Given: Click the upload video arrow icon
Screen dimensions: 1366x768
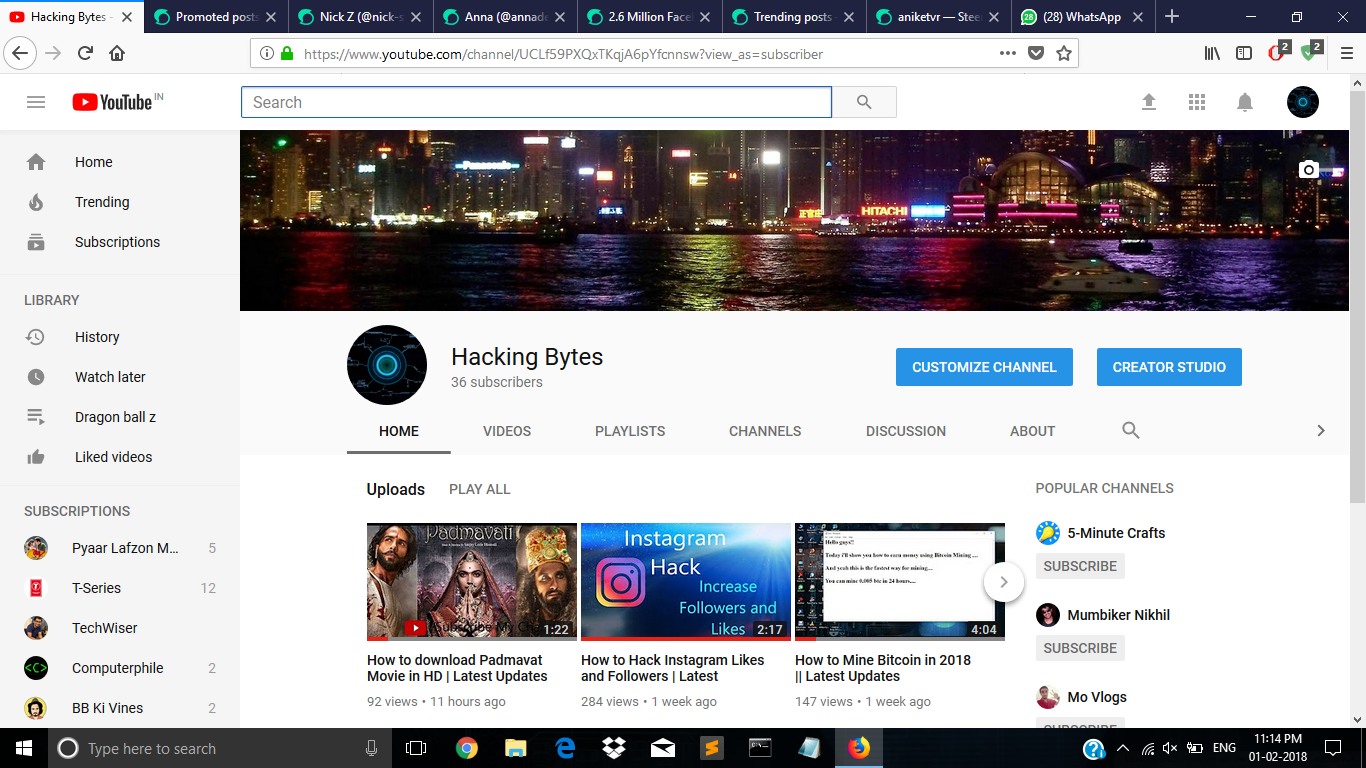Looking at the screenshot, I should point(1149,102).
